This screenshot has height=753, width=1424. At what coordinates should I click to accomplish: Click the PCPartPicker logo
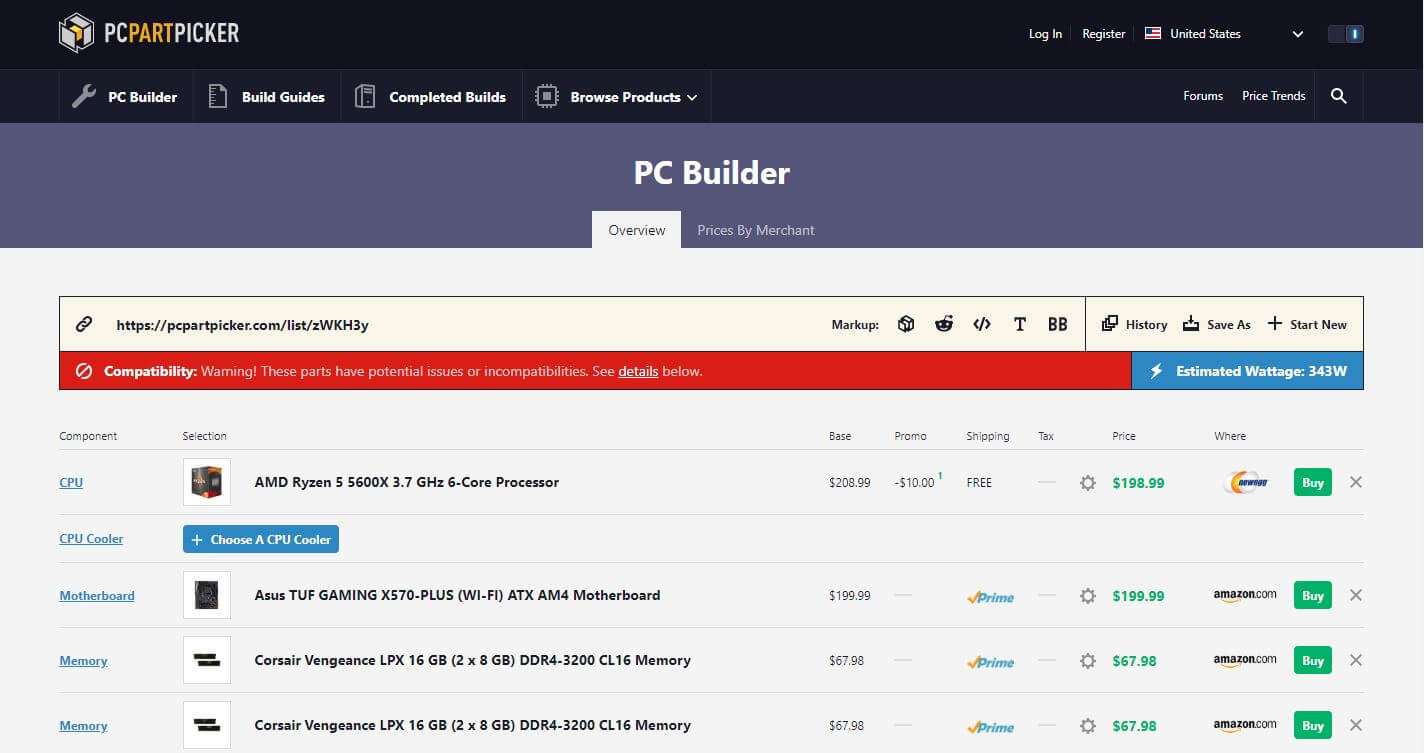(x=149, y=33)
